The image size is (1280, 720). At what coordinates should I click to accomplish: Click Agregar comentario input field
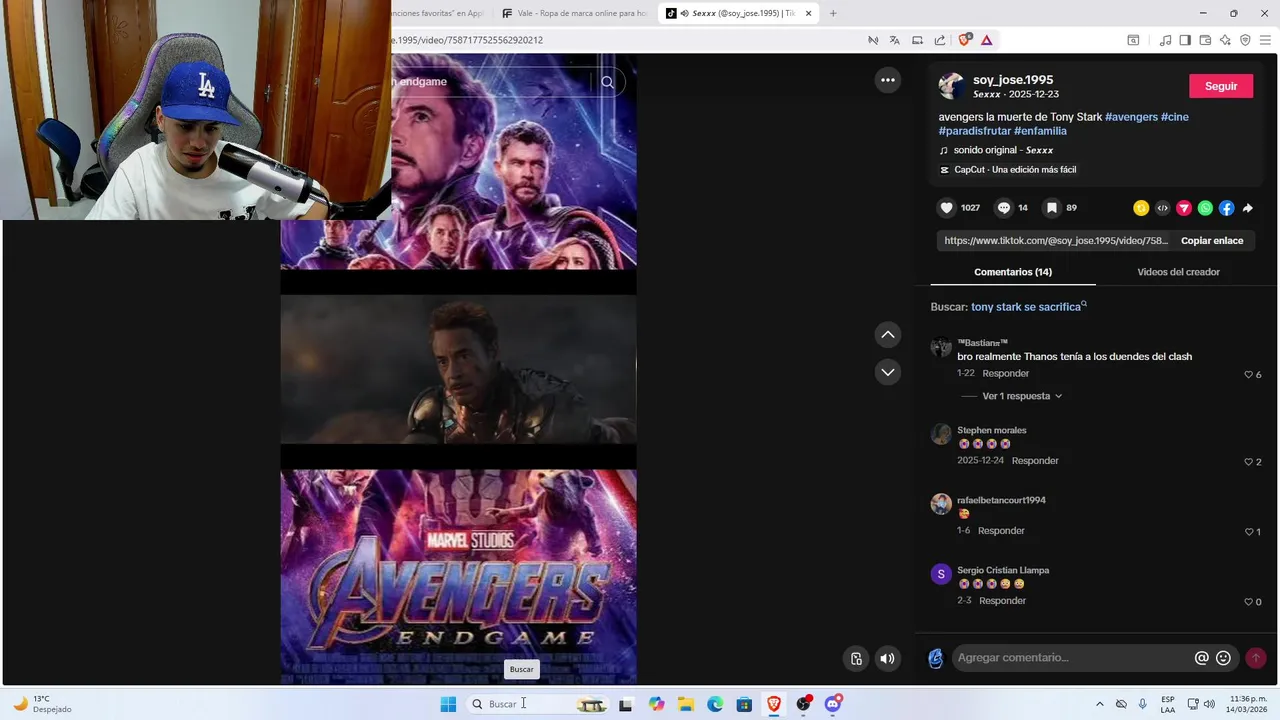1072,658
